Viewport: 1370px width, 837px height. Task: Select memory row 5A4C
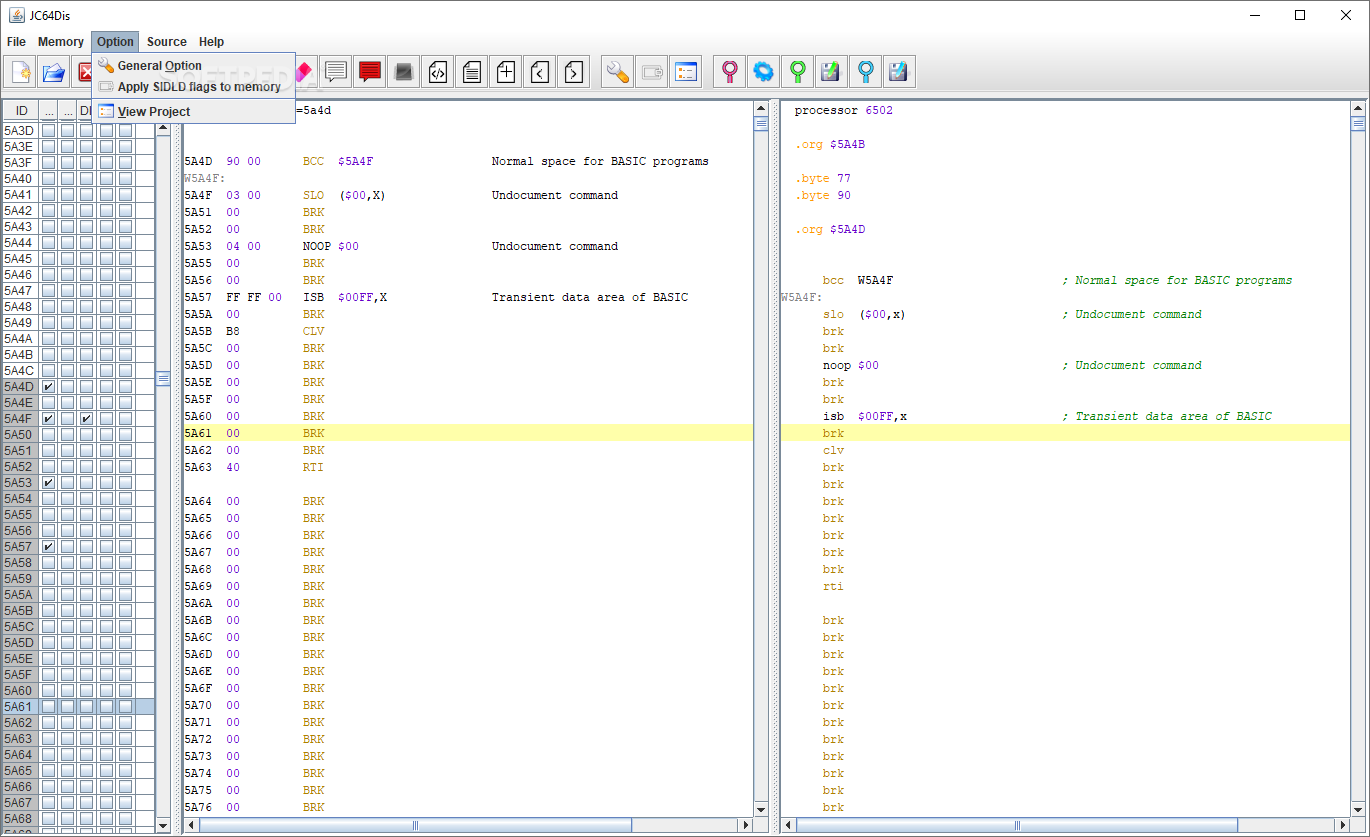79,371
